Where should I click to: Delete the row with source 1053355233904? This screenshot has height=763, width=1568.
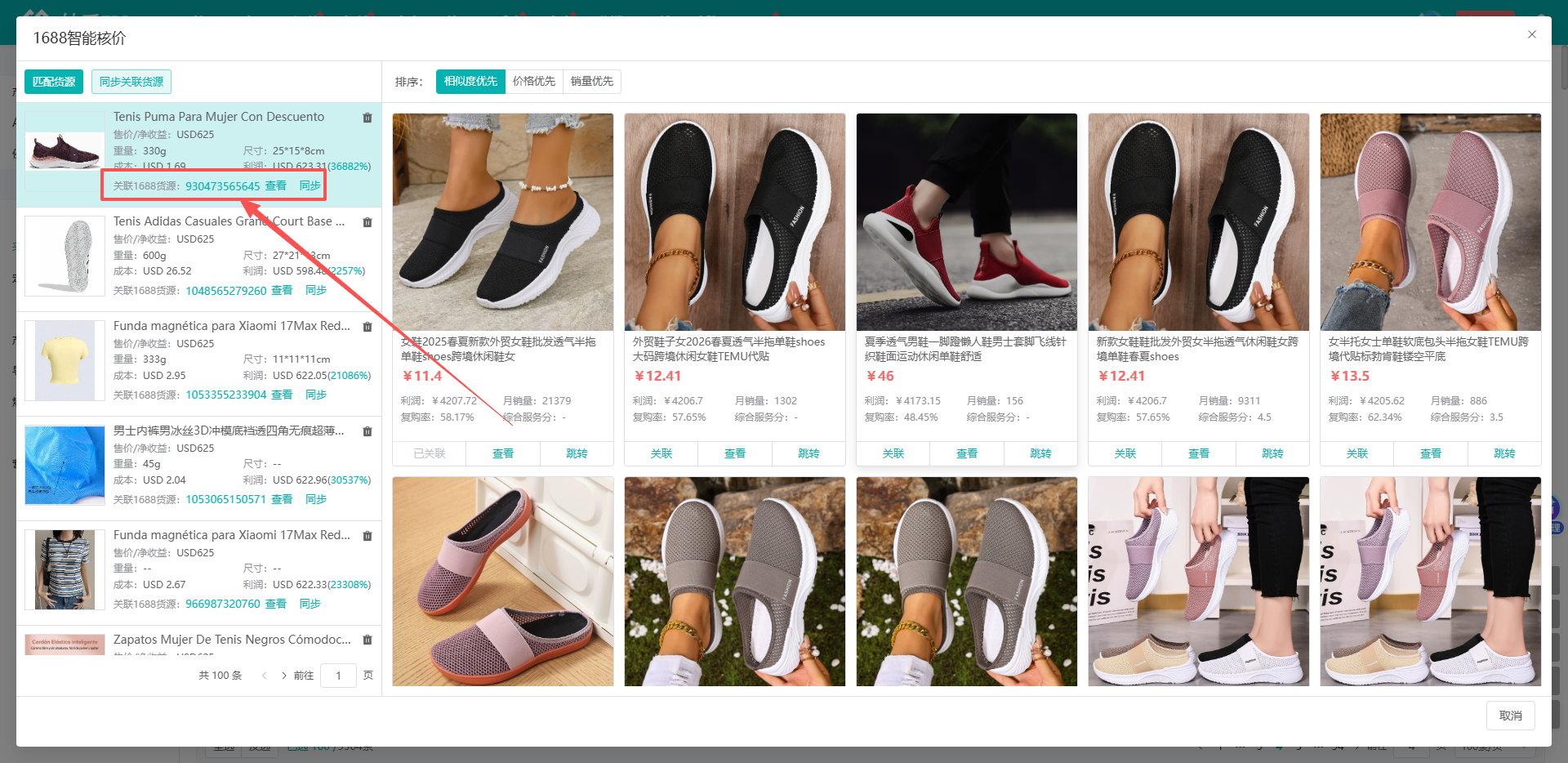[367, 327]
